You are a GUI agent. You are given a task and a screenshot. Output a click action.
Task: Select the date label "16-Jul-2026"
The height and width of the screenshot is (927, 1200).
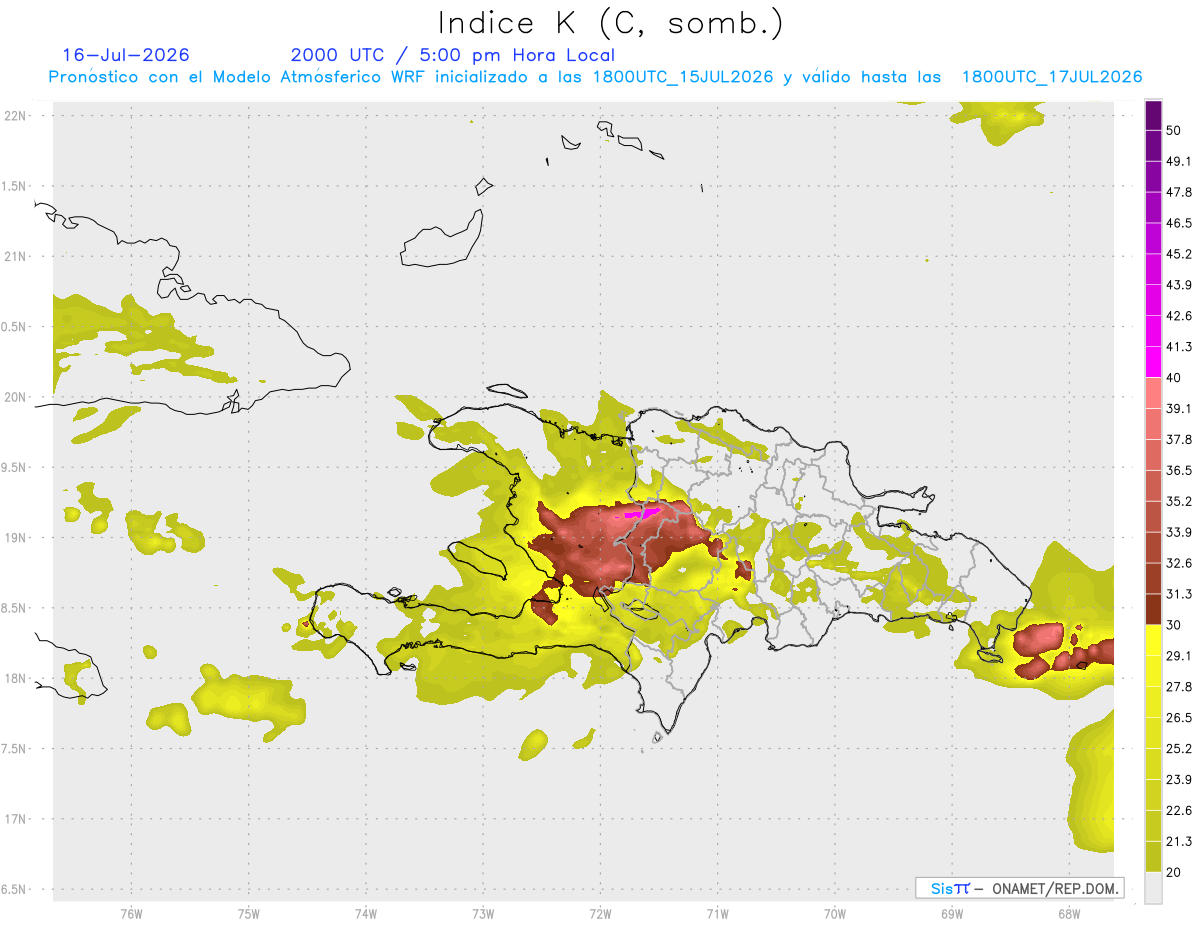(126, 55)
